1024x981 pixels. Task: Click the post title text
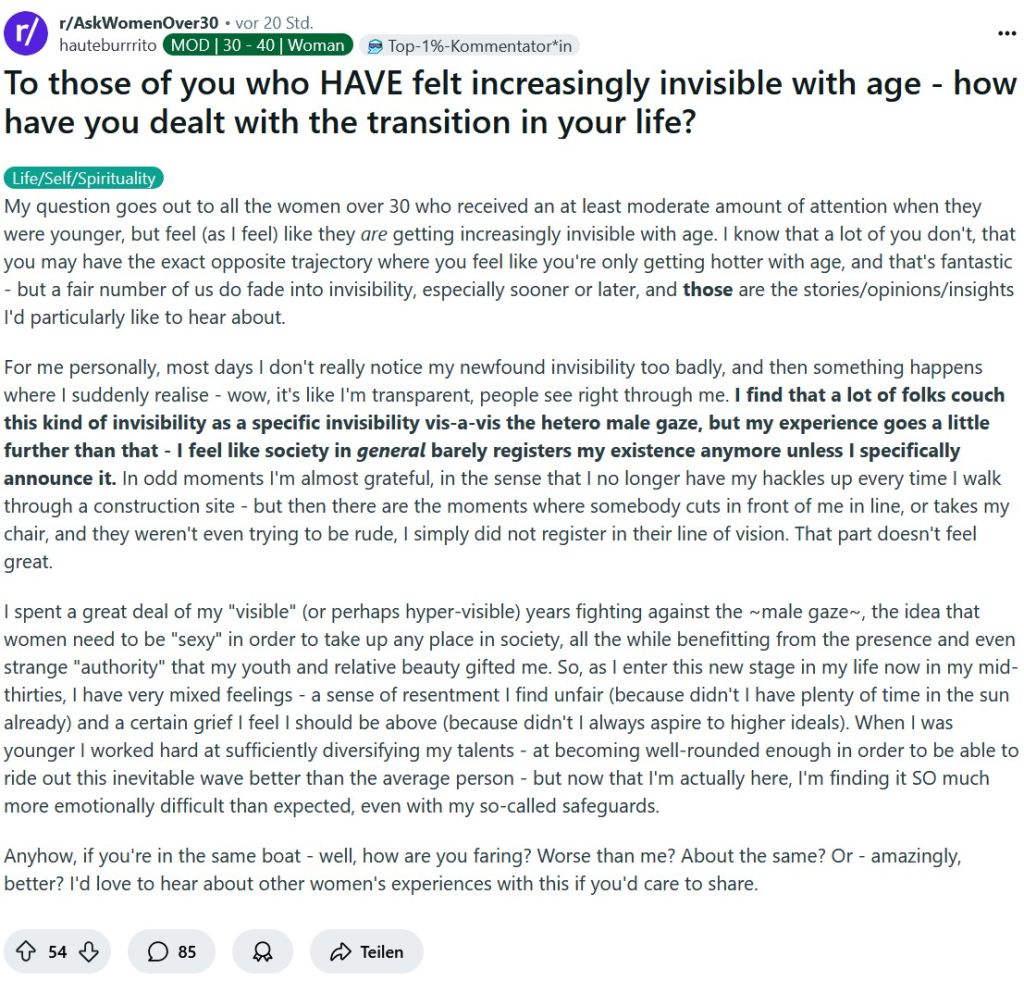coord(511,103)
